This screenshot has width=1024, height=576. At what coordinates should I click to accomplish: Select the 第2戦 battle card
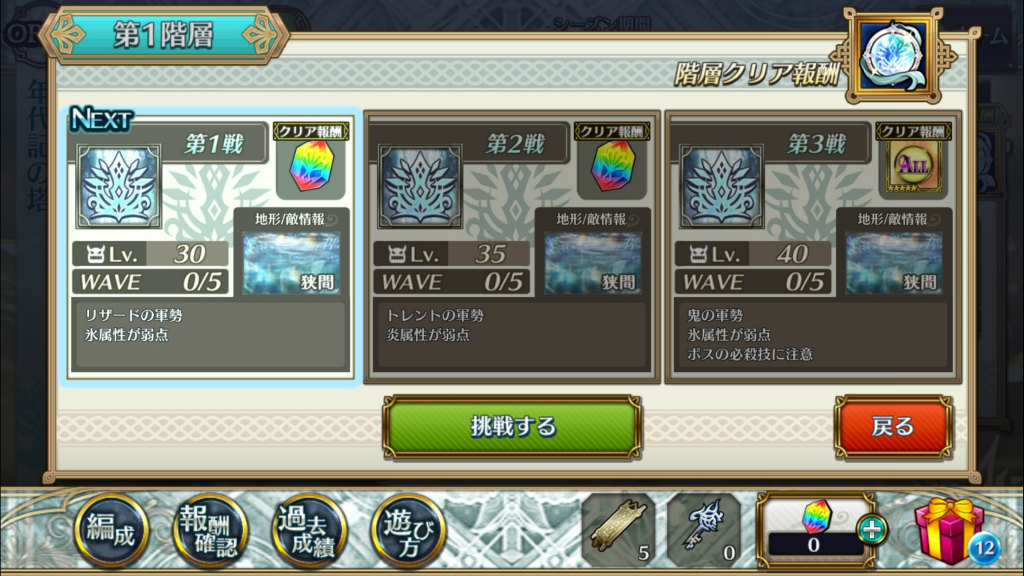(x=512, y=246)
